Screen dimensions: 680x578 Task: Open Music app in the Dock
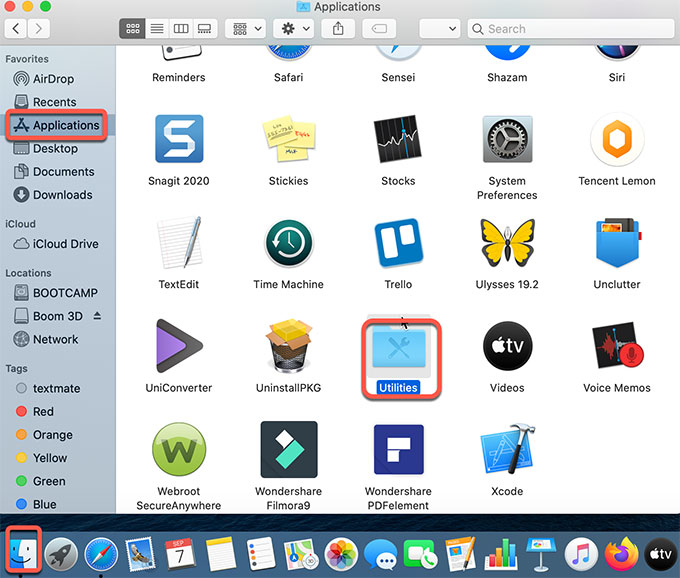coord(581,554)
